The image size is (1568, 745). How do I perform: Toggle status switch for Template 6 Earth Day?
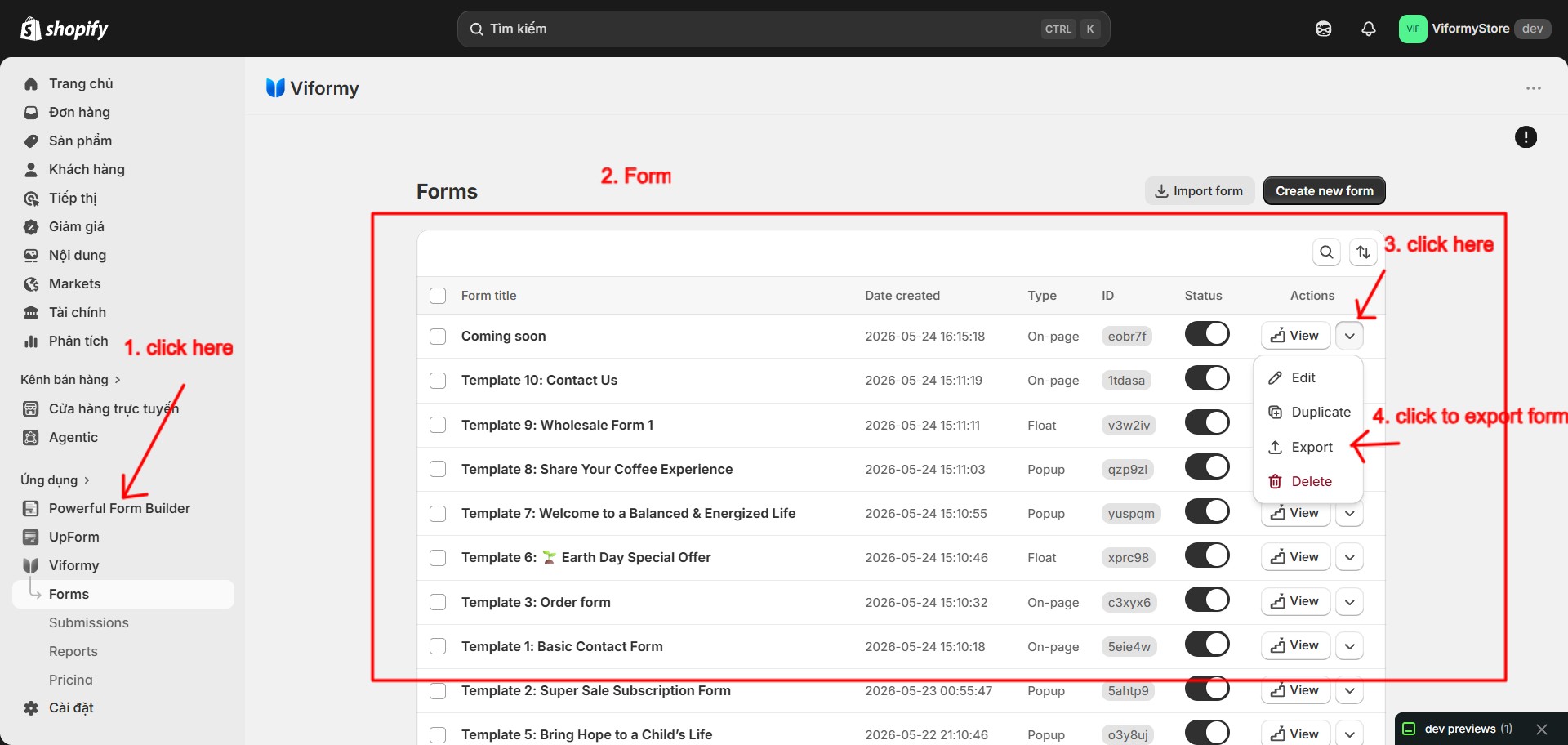[1207, 555]
